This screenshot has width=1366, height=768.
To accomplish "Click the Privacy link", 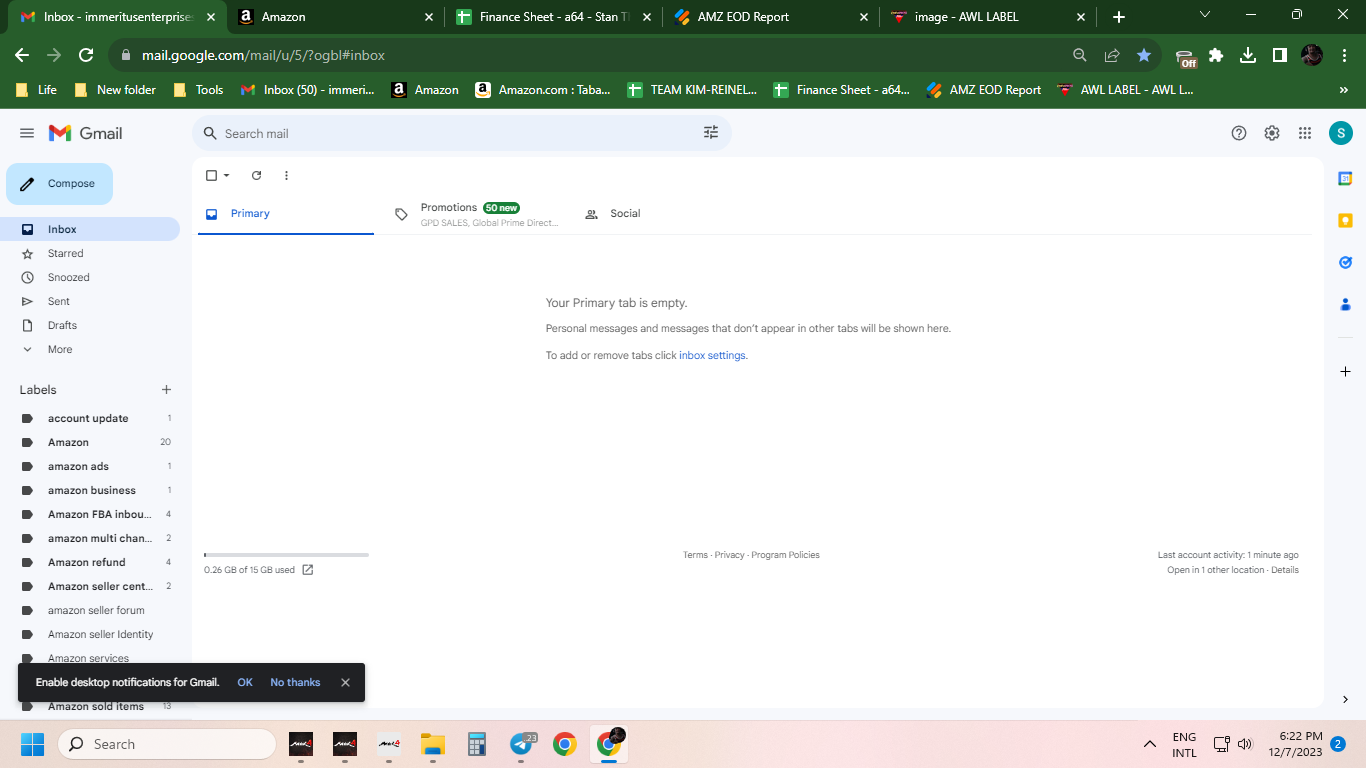I will tap(729, 555).
